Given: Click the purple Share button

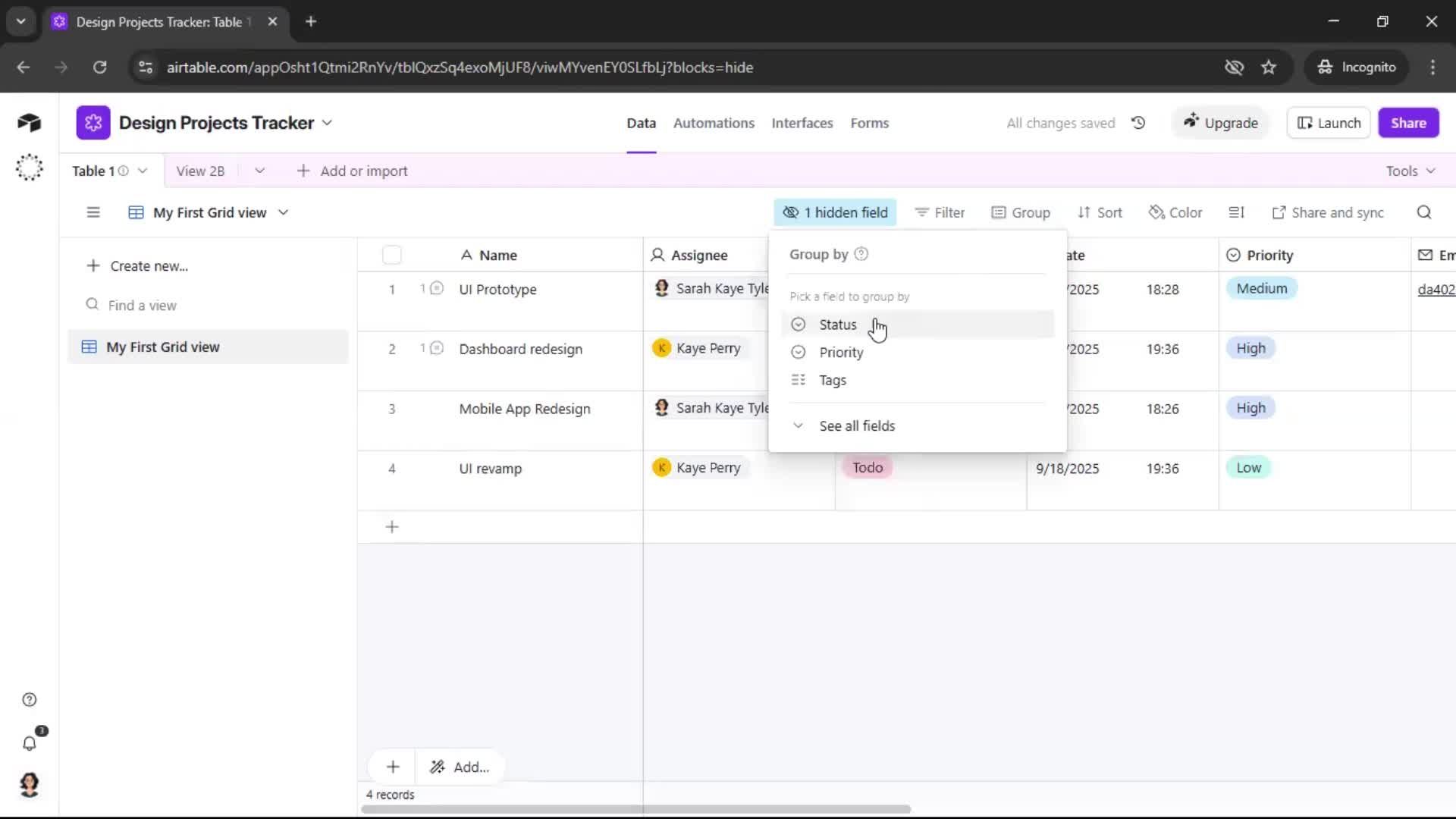Looking at the screenshot, I should point(1408,123).
